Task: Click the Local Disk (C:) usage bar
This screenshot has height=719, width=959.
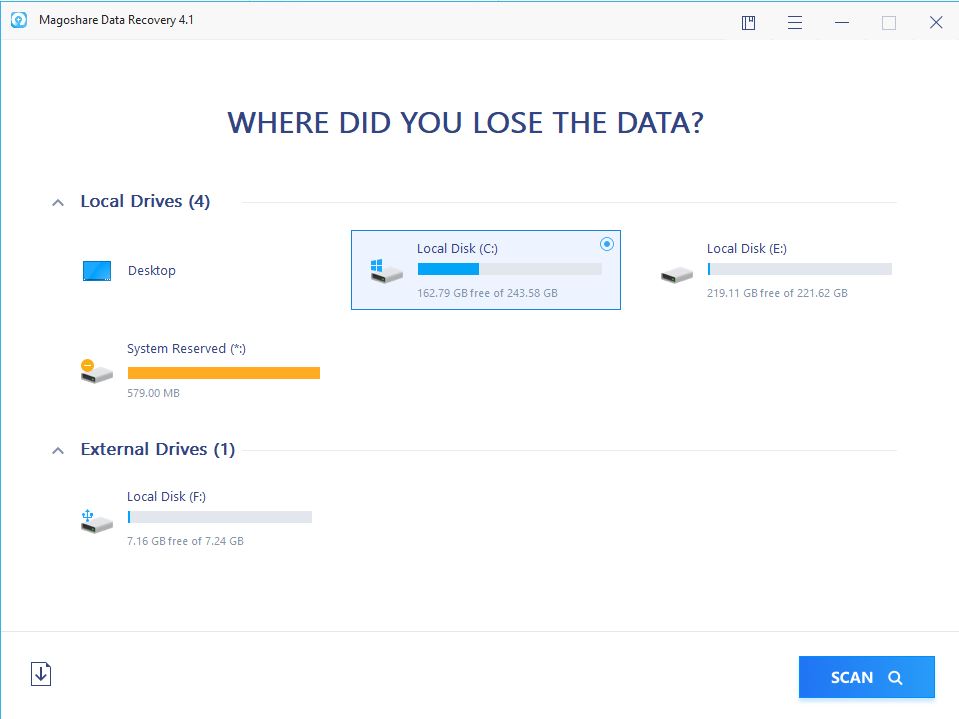Action: click(509, 269)
